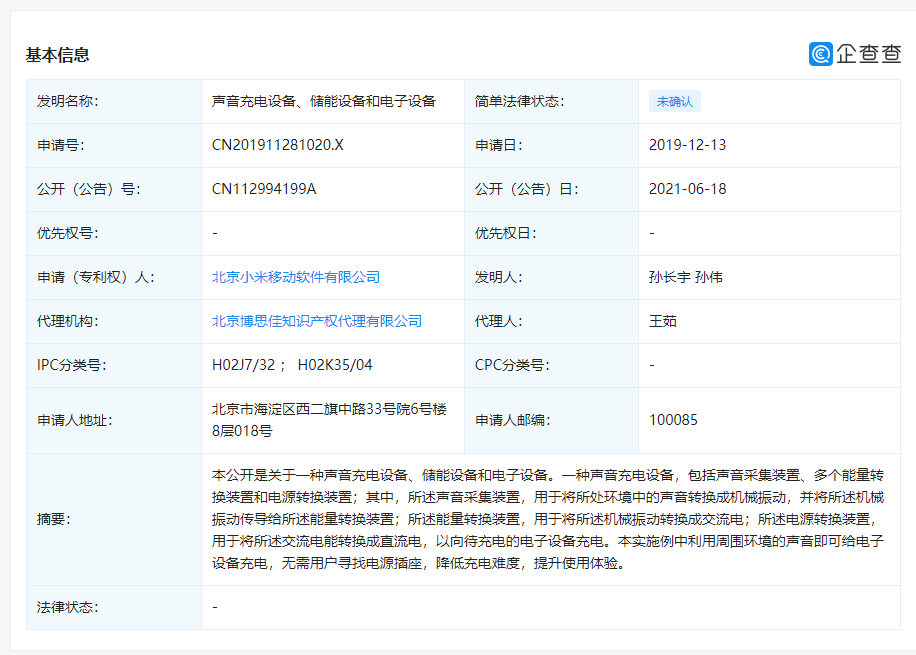
Task: Select the application number CN201911281020.X
Action: coord(277,145)
